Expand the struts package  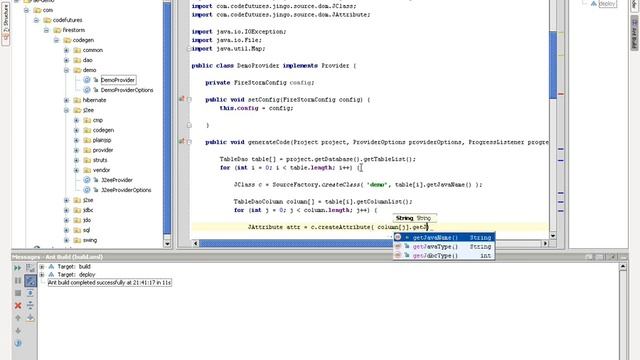[76, 160]
